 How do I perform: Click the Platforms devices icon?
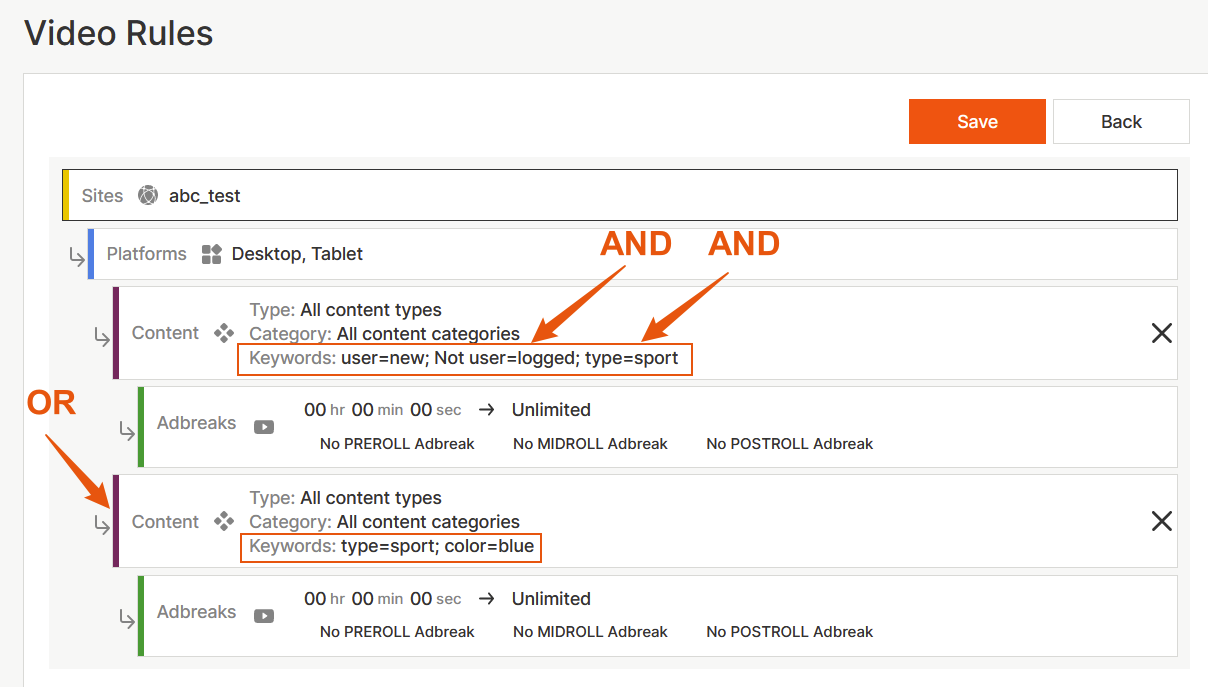211,254
